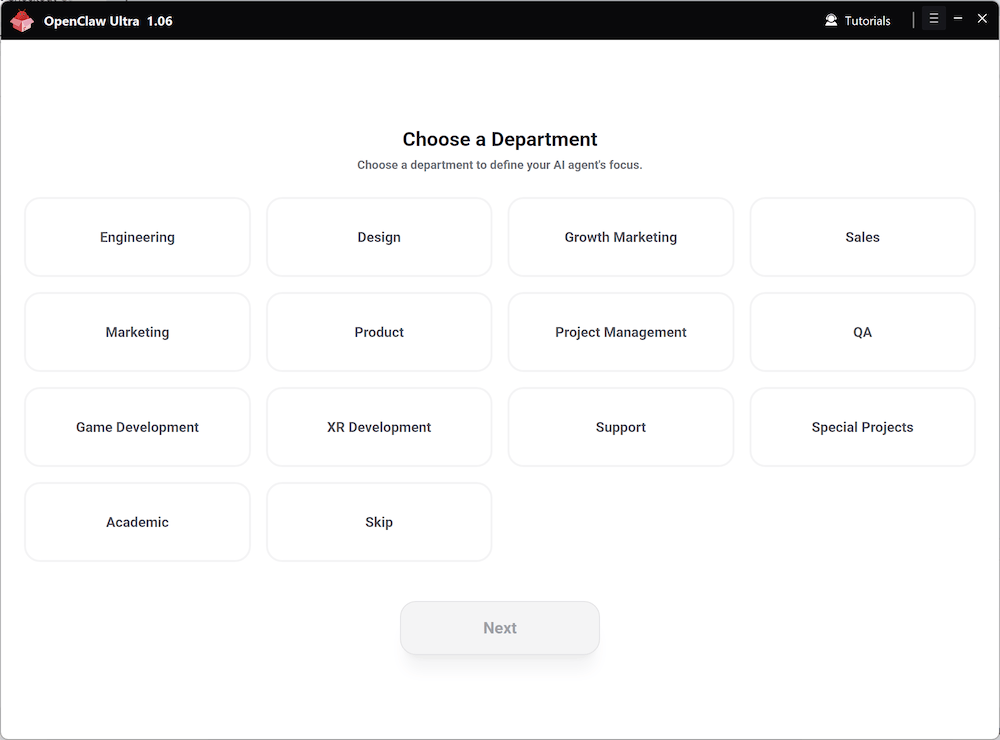Choose the Academic department
This screenshot has height=740, width=1000.
click(x=137, y=522)
